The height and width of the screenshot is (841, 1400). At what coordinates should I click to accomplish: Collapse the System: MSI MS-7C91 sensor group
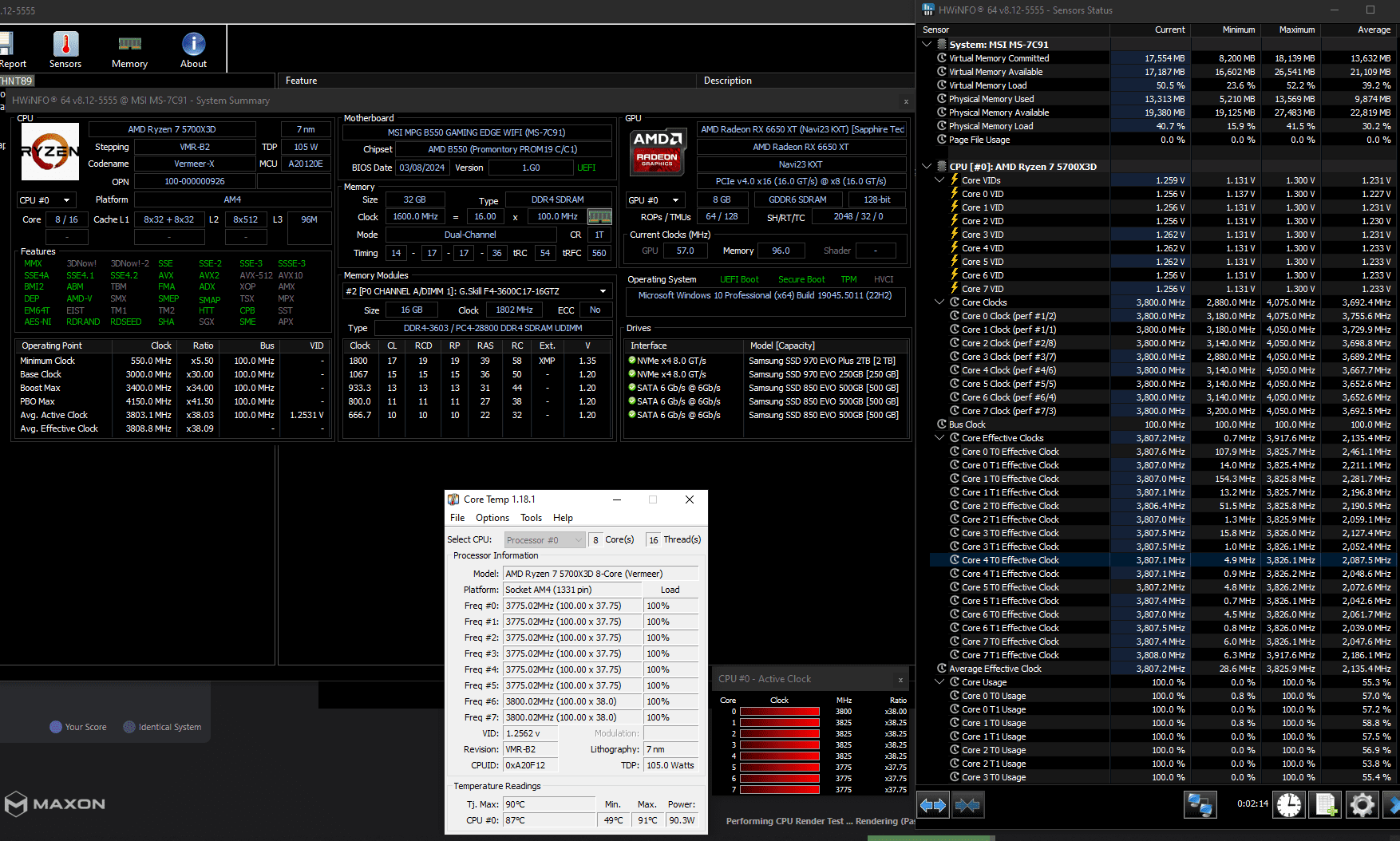(927, 45)
